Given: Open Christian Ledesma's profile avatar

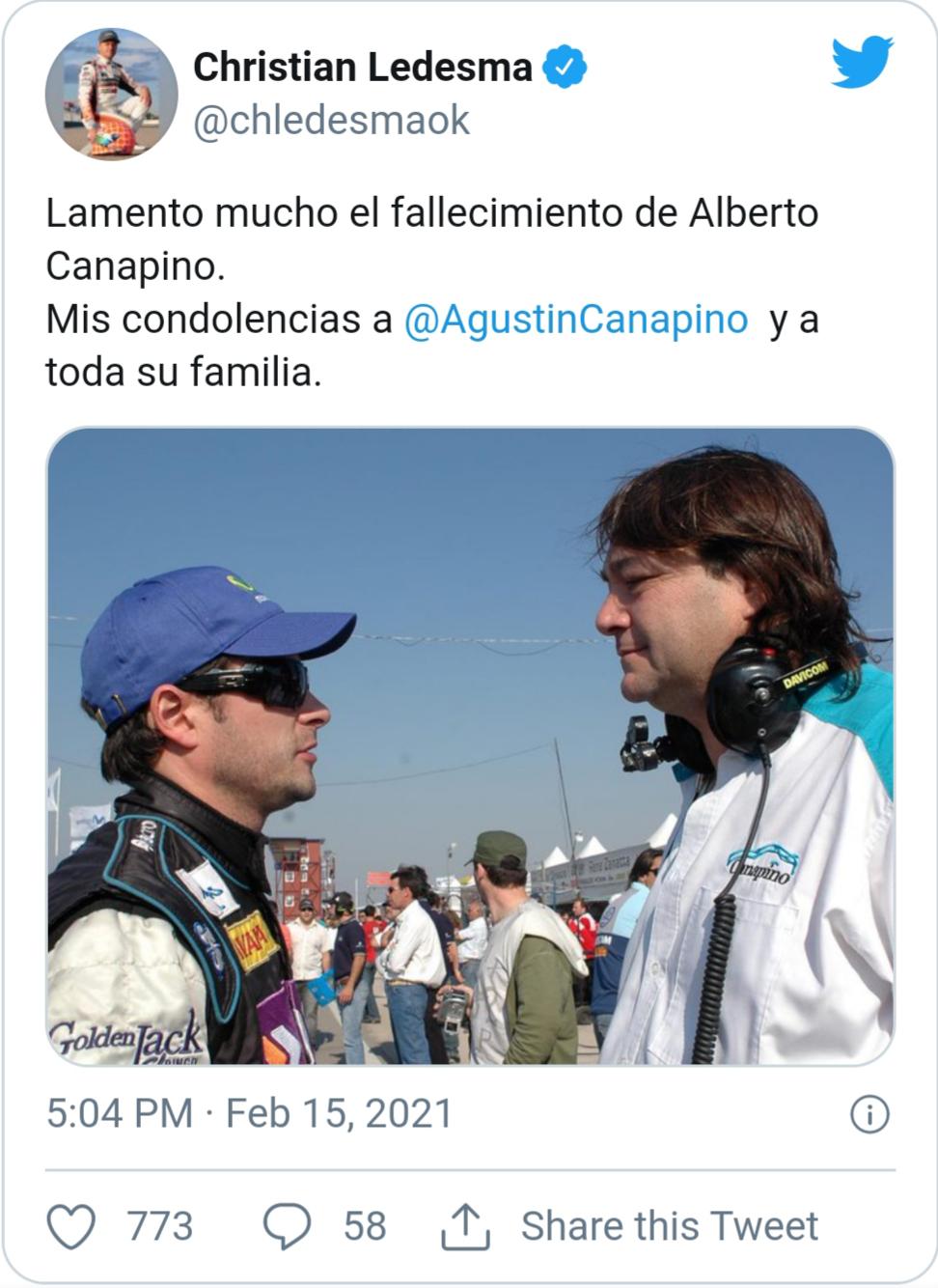Looking at the screenshot, I should (x=111, y=94).
